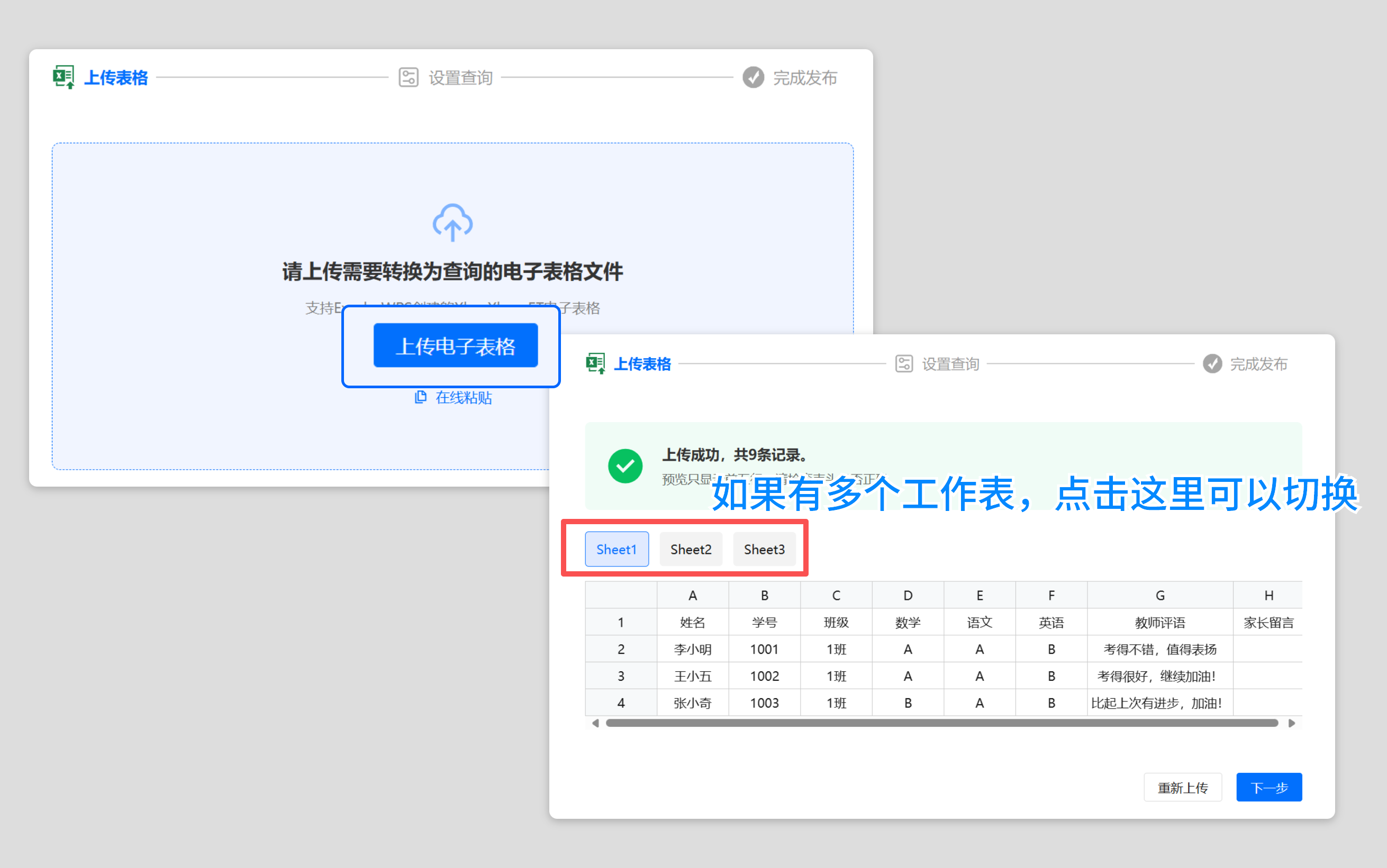Screen dimensions: 1387x868
Task: Click 完成发布 step label in back window
Action: point(805,78)
